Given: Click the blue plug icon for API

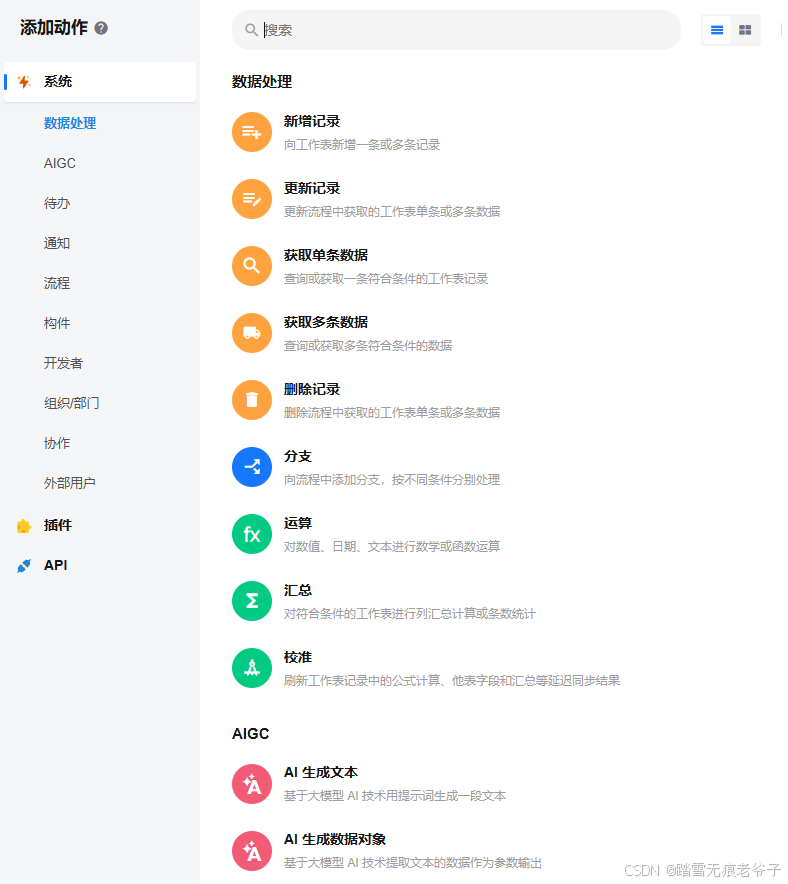Looking at the screenshot, I should tap(24, 565).
